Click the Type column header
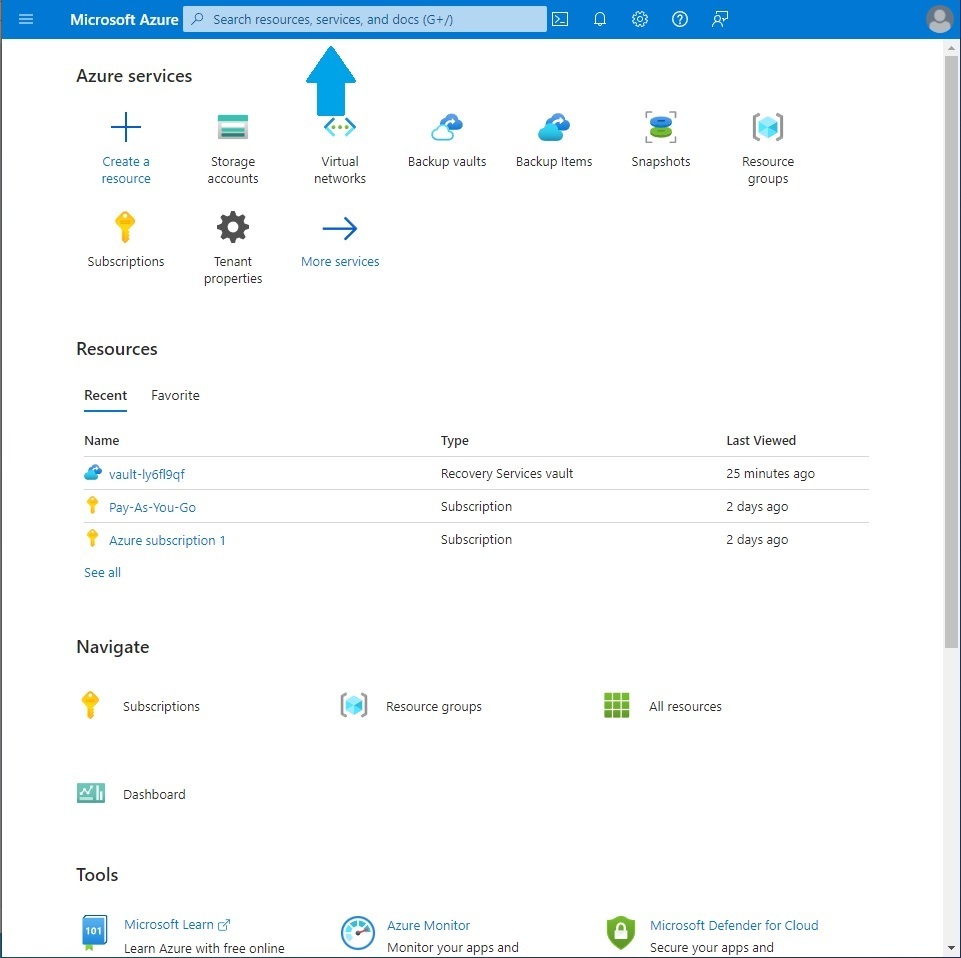 tap(455, 441)
